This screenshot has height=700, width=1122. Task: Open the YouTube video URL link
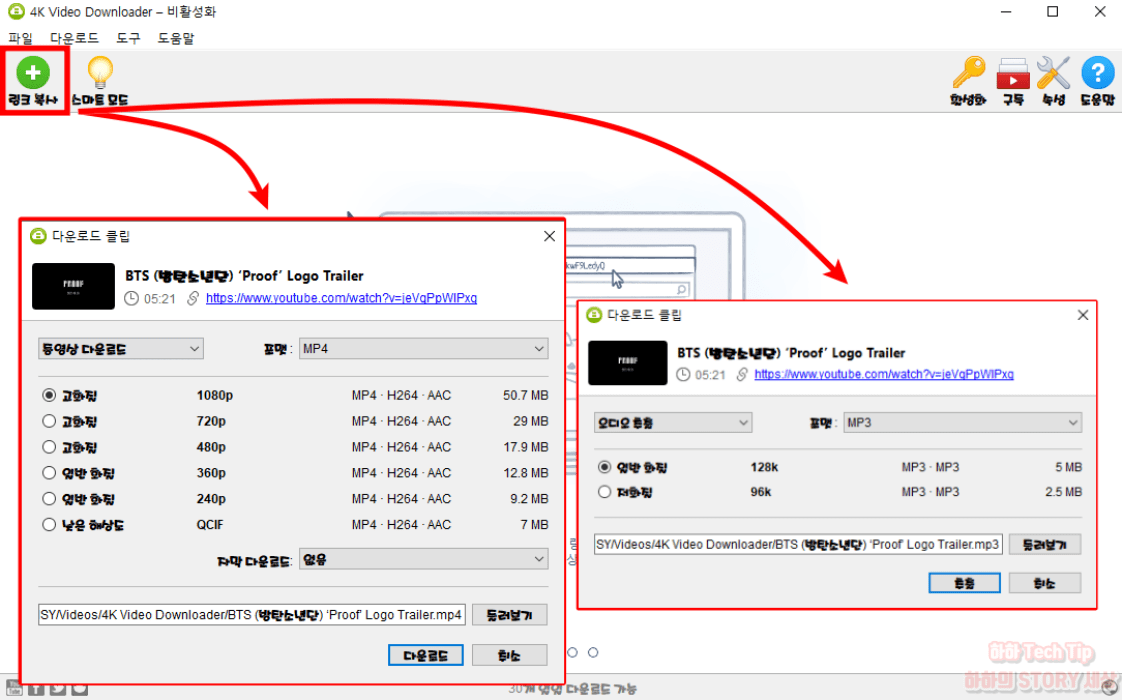click(x=341, y=297)
